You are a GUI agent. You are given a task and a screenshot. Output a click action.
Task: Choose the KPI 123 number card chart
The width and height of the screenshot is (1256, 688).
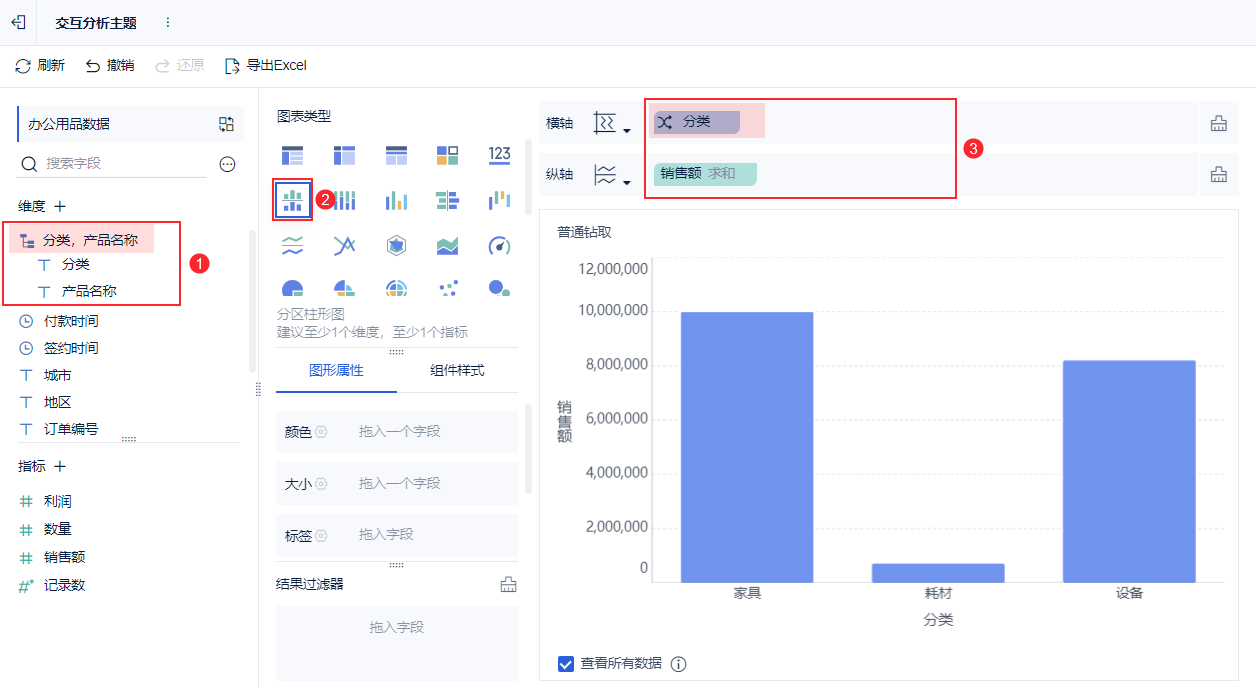point(500,155)
